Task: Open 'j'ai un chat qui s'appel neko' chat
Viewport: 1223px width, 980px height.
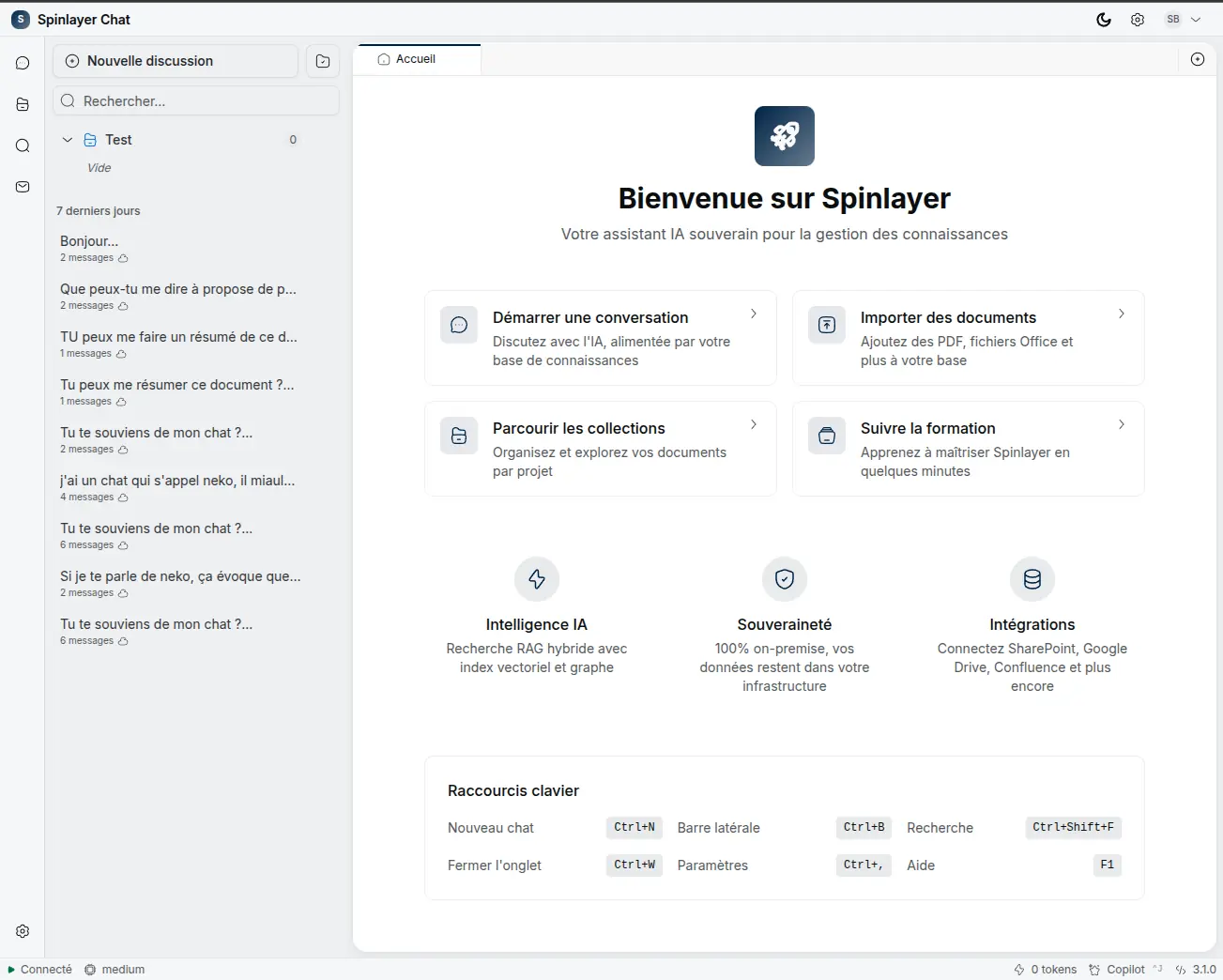Action: [x=179, y=487]
